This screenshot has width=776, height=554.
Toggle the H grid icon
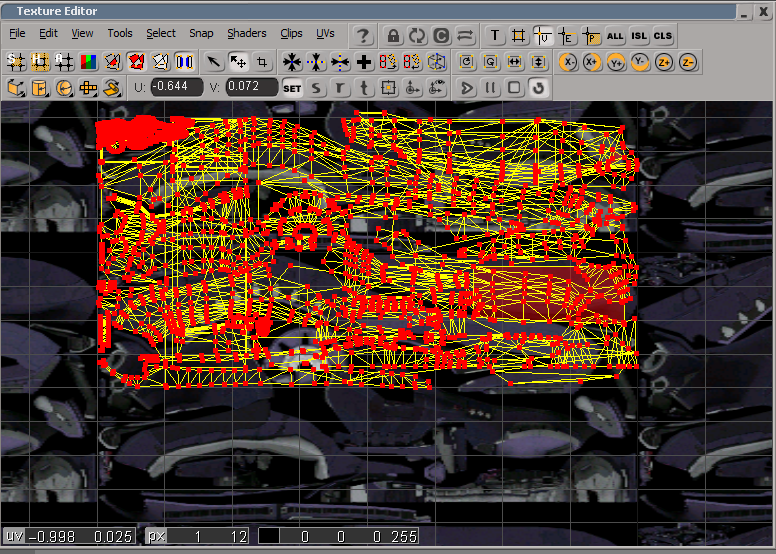[x=40, y=62]
